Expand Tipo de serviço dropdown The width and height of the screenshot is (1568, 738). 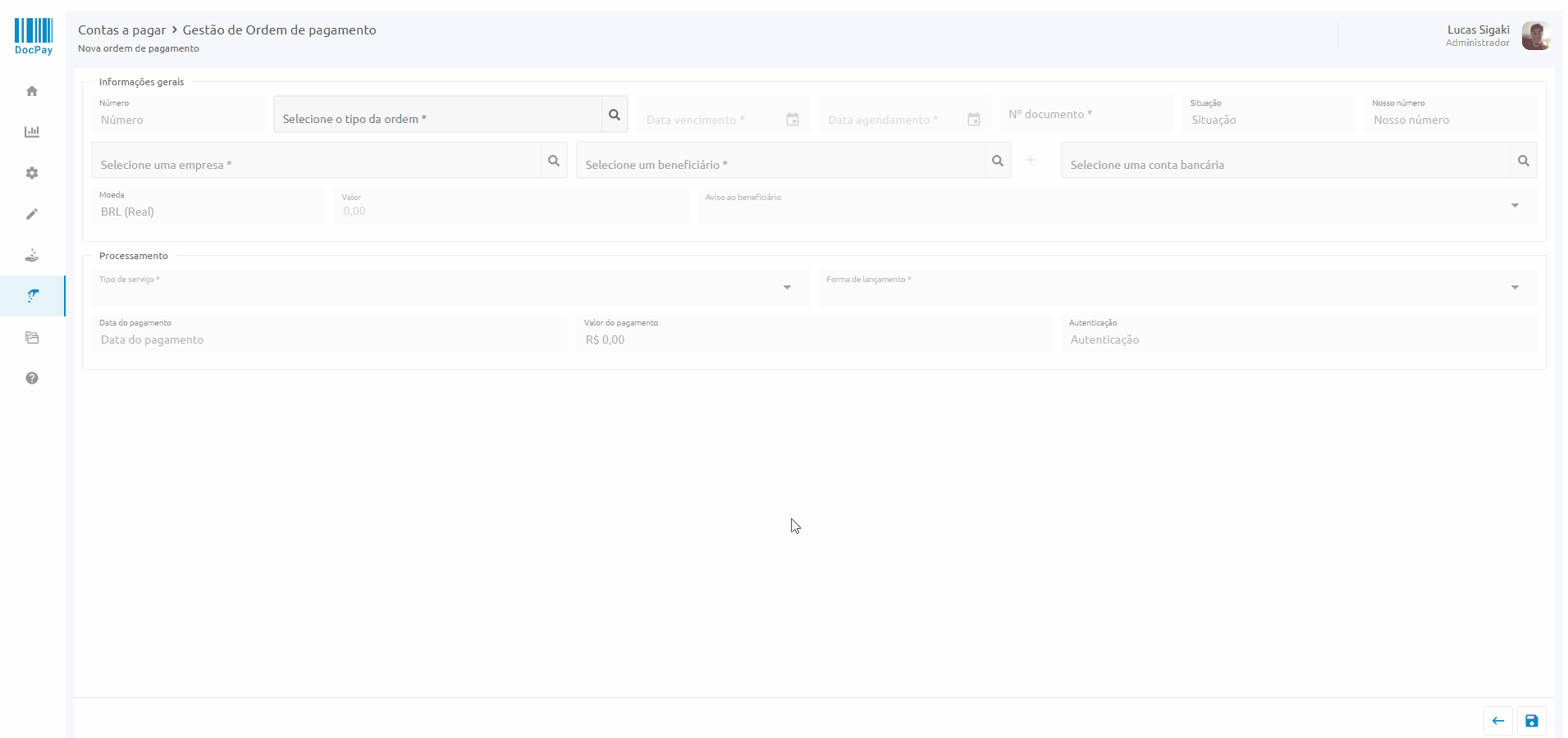(787, 288)
